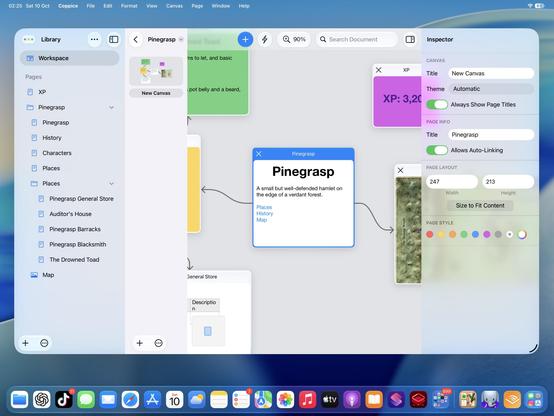Toggle Allows Auto-Linking switch
Screen dimensions: 554x416
tap(437, 150)
